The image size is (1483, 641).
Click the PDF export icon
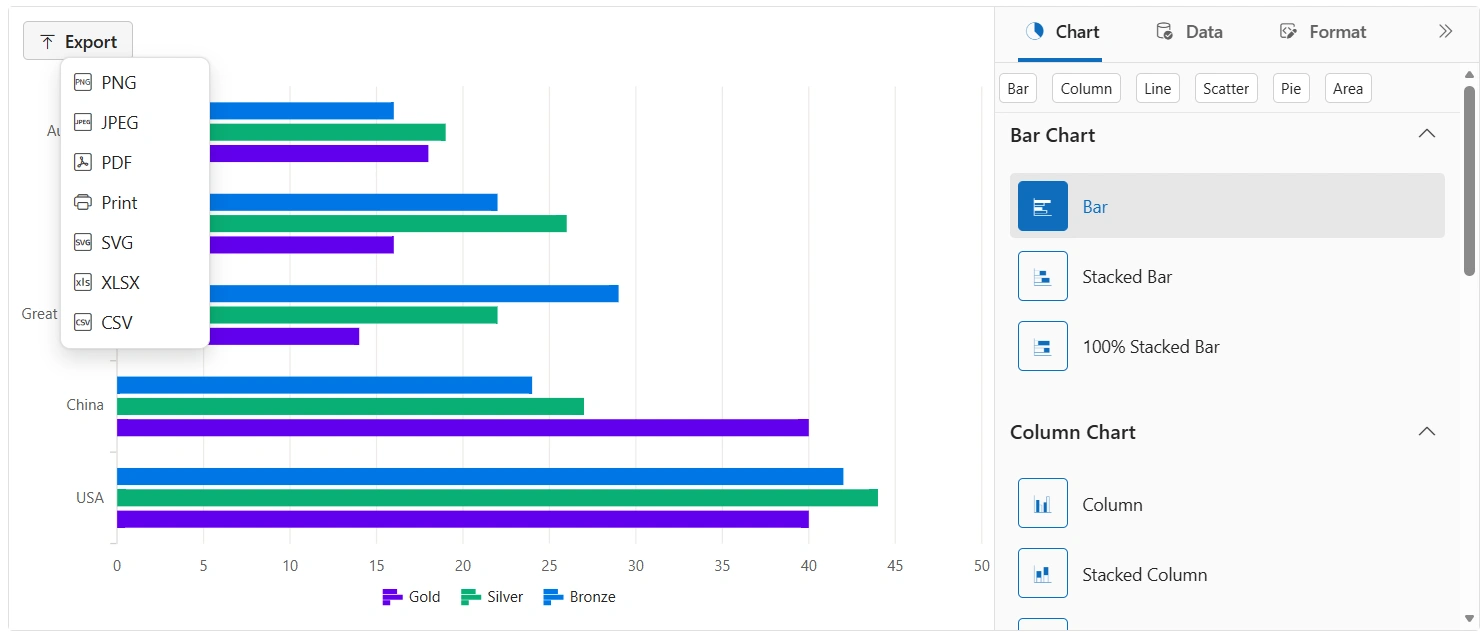(x=83, y=163)
